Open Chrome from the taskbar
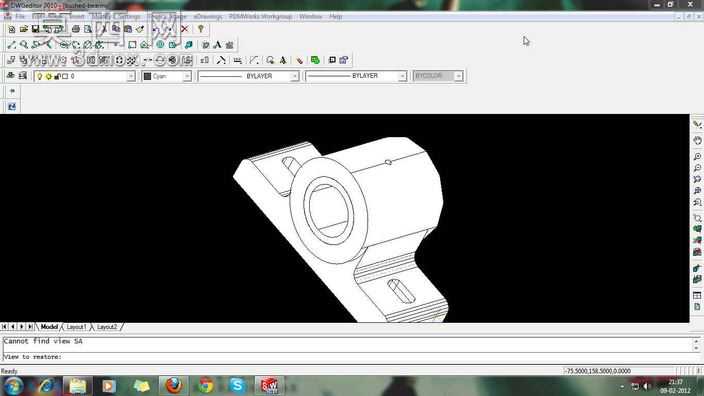This screenshot has height=396, width=704. point(206,386)
